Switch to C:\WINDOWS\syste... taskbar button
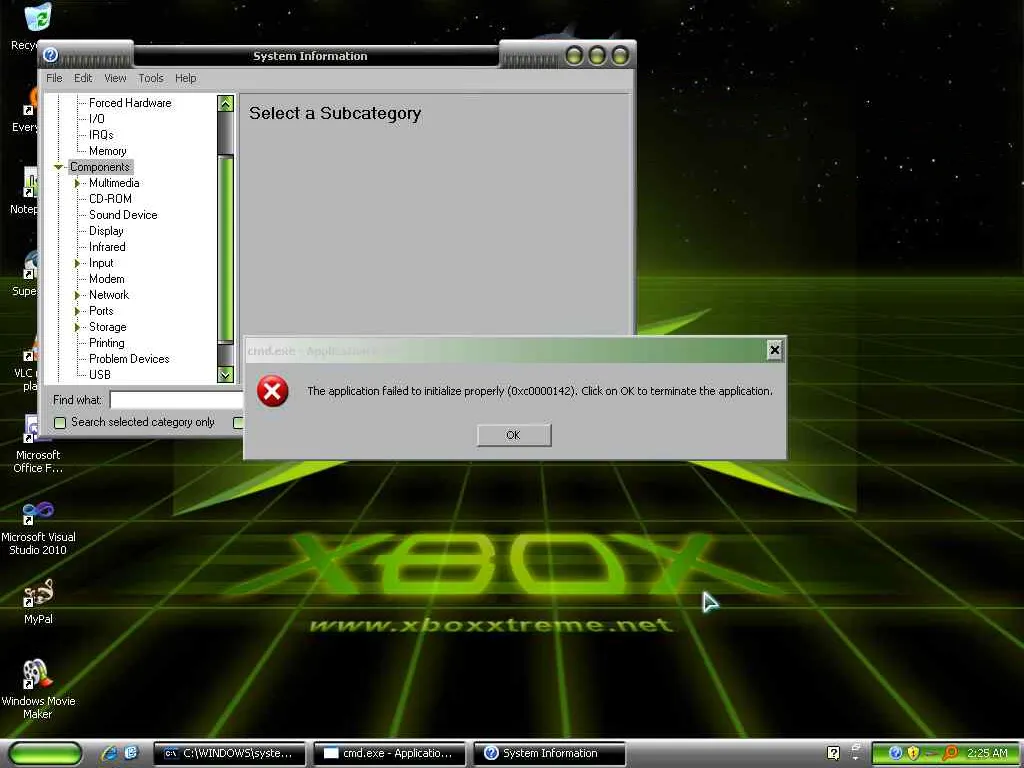 [230, 754]
